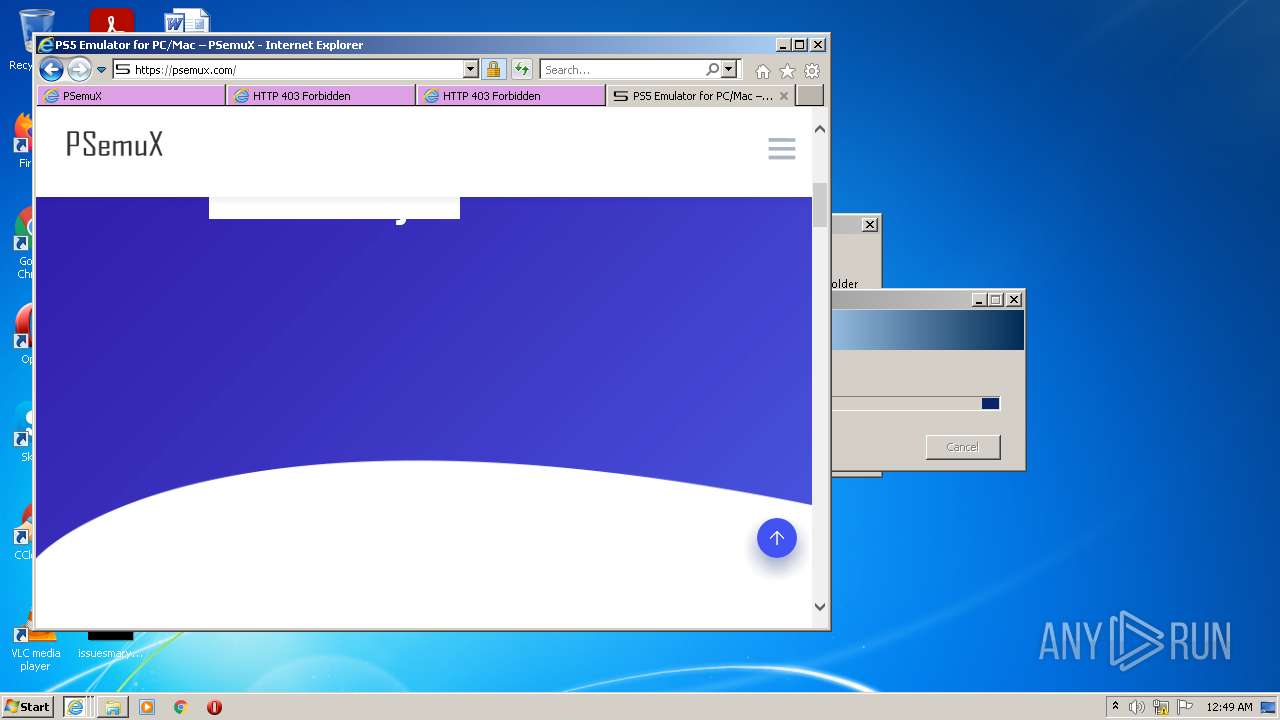This screenshot has height=720, width=1280.
Task: Expand the address bar autocomplete dropdown
Action: (x=471, y=70)
